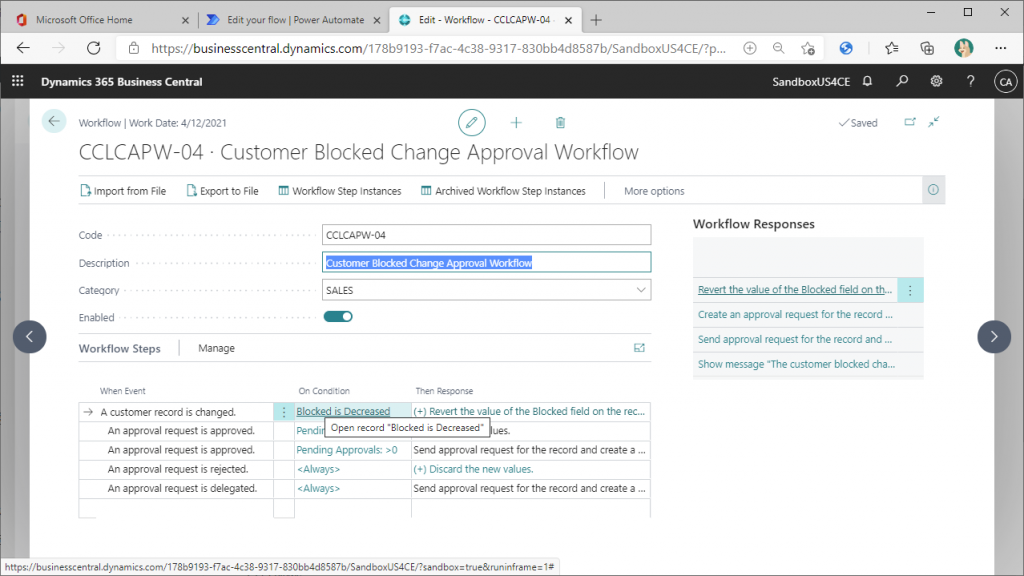This screenshot has height=576, width=1024.
Task: Select Send approval request response in FactBox
Action: click(x=794, y=339)
